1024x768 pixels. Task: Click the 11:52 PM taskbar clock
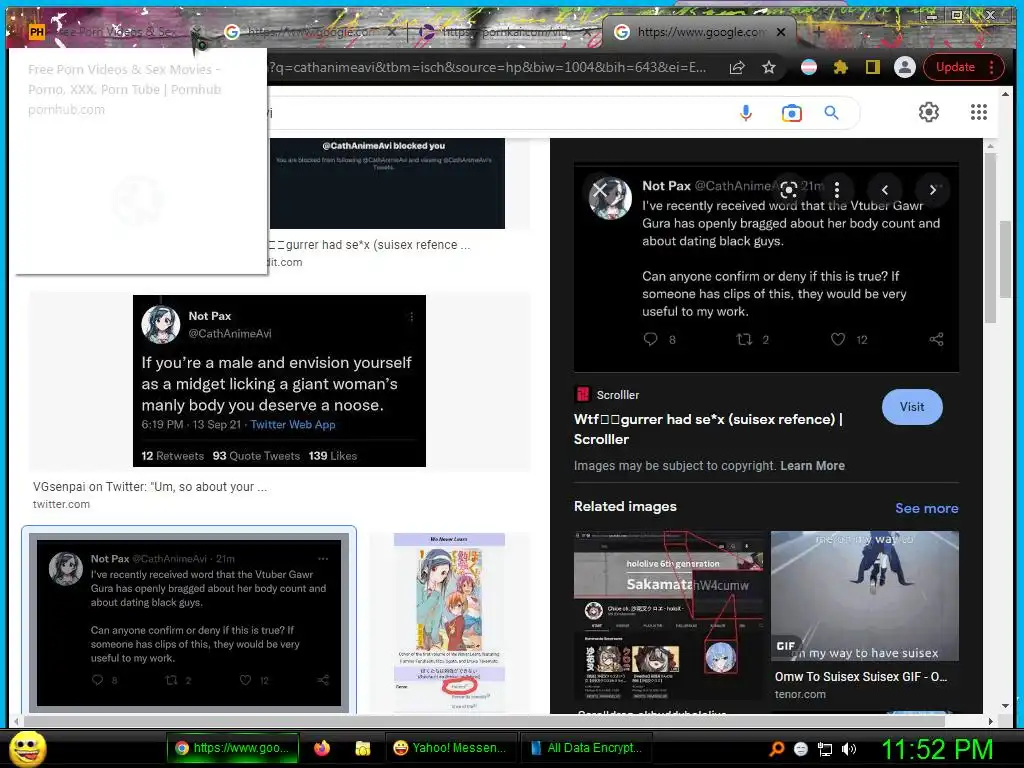click(x=937, y=749)
